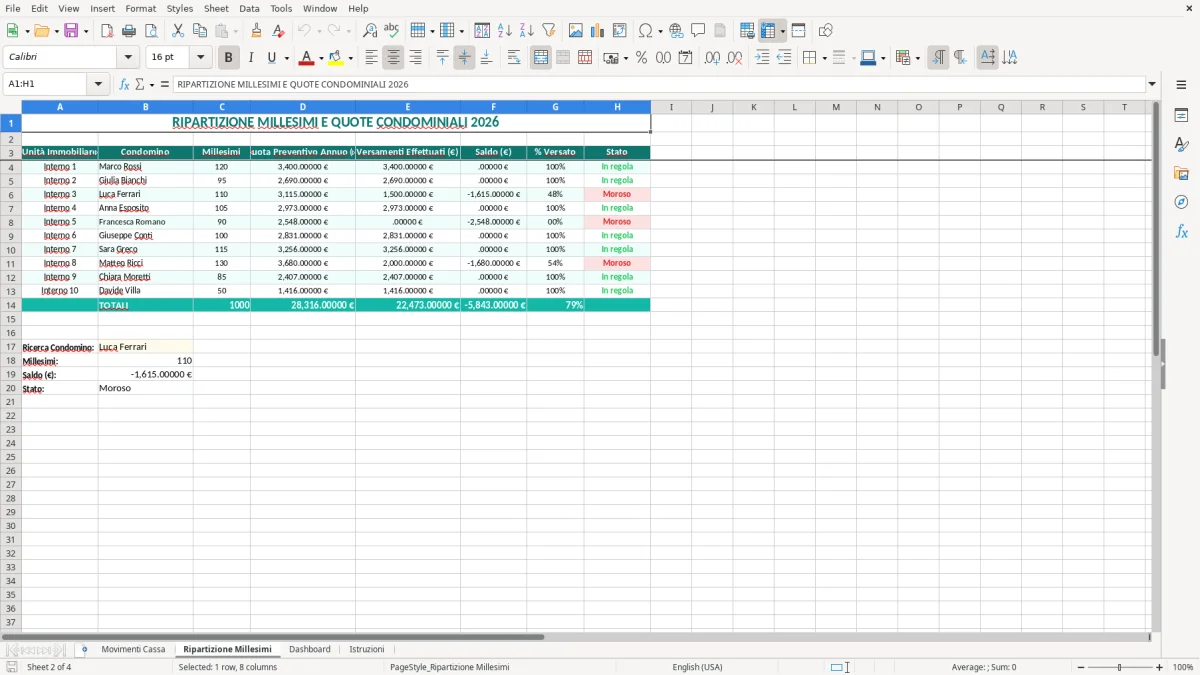Viewport: 1200px width, 675px height.
Task: Expand the formula bar
Action: pos(1152,84)
